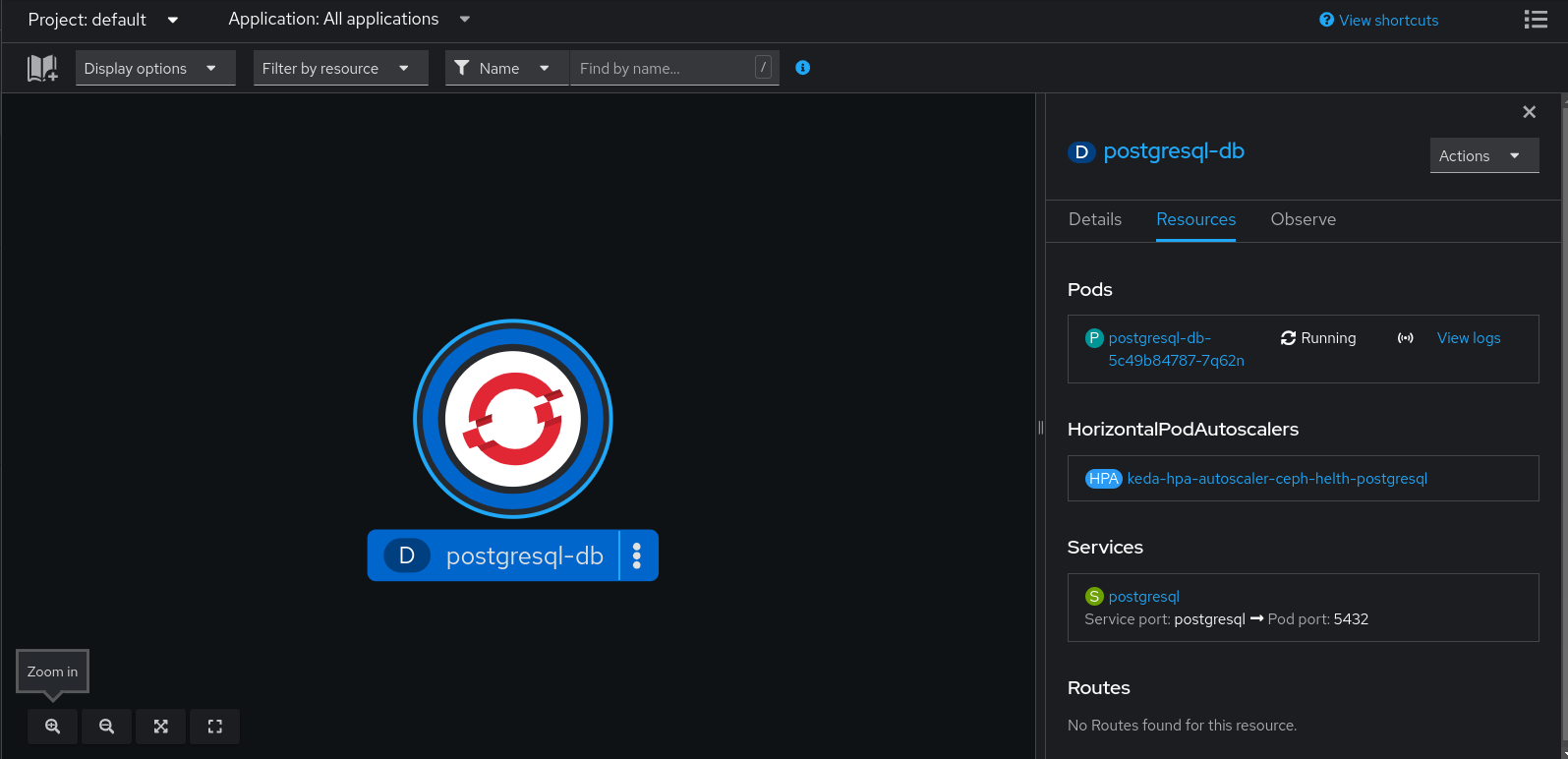Switch to the Details tab
The height and width of the screenshot is (759, 1568).
(1095, 219)
